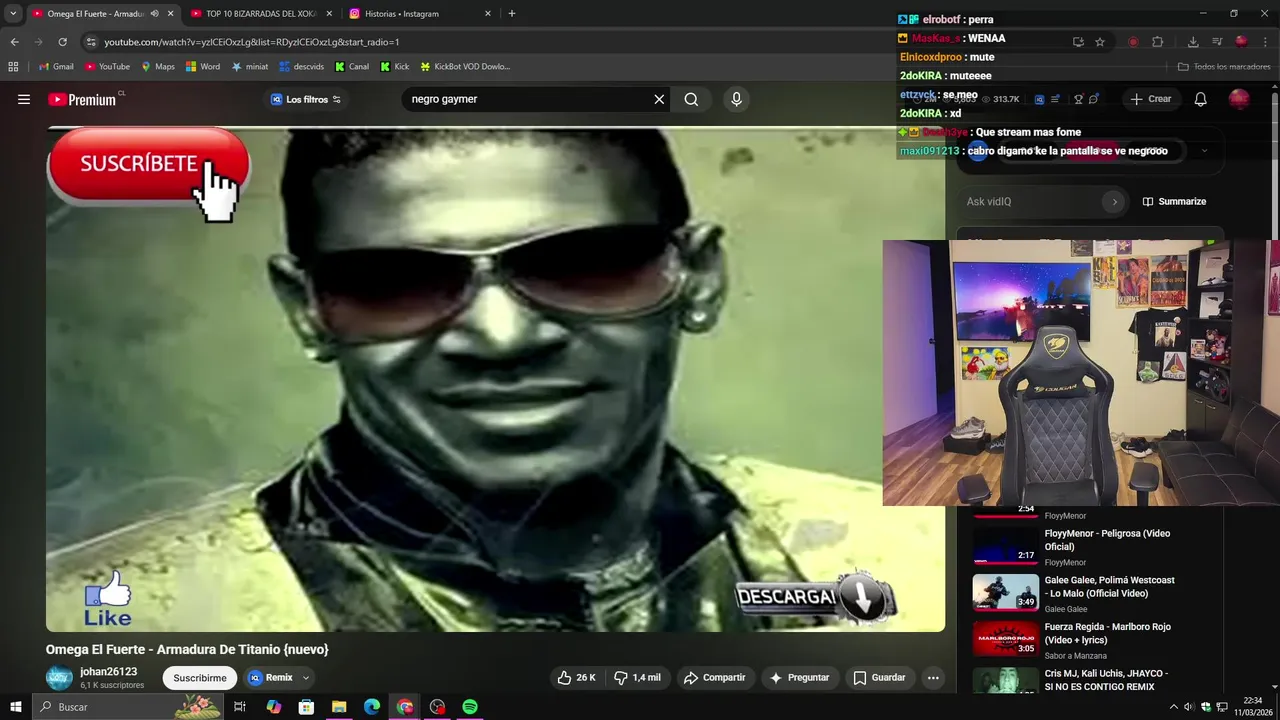Switch to TOP 10 BIZARRADAS DEL XOKAS tab

click(260, 14)
